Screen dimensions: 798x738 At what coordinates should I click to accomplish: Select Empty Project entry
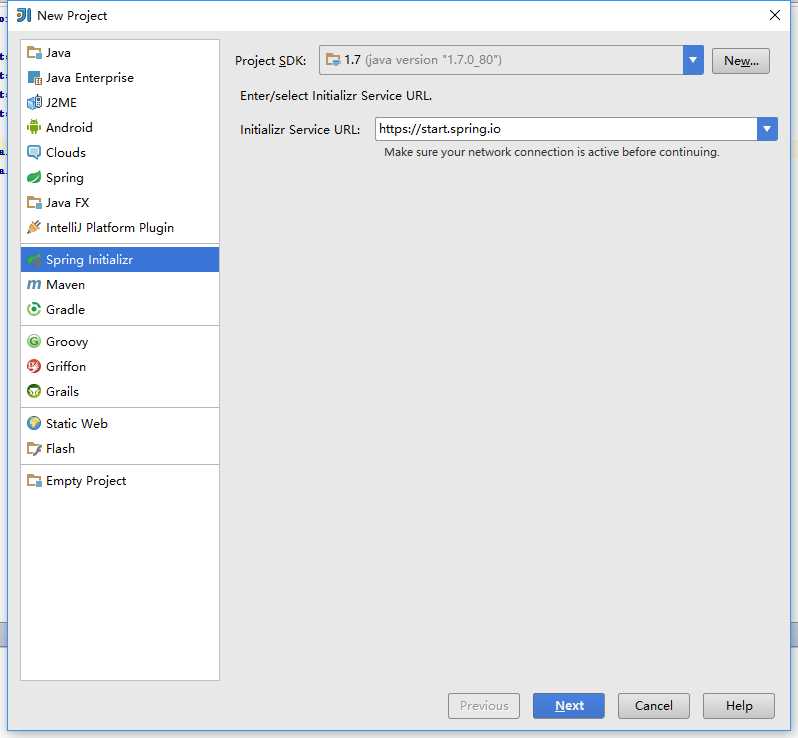click(x=120, y=480)
